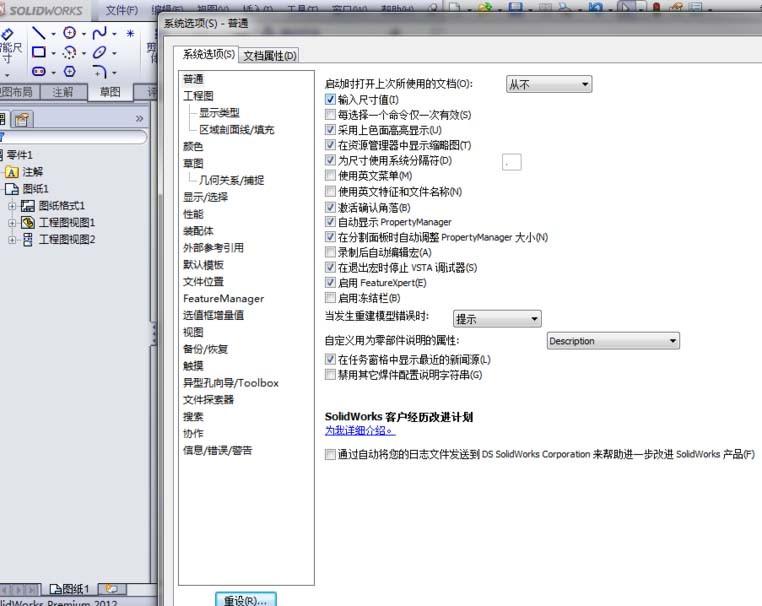Toggle 采用上色面高亮显示 checkbox
This screenshot has width=762, height=606.
(x=330, y=130)
